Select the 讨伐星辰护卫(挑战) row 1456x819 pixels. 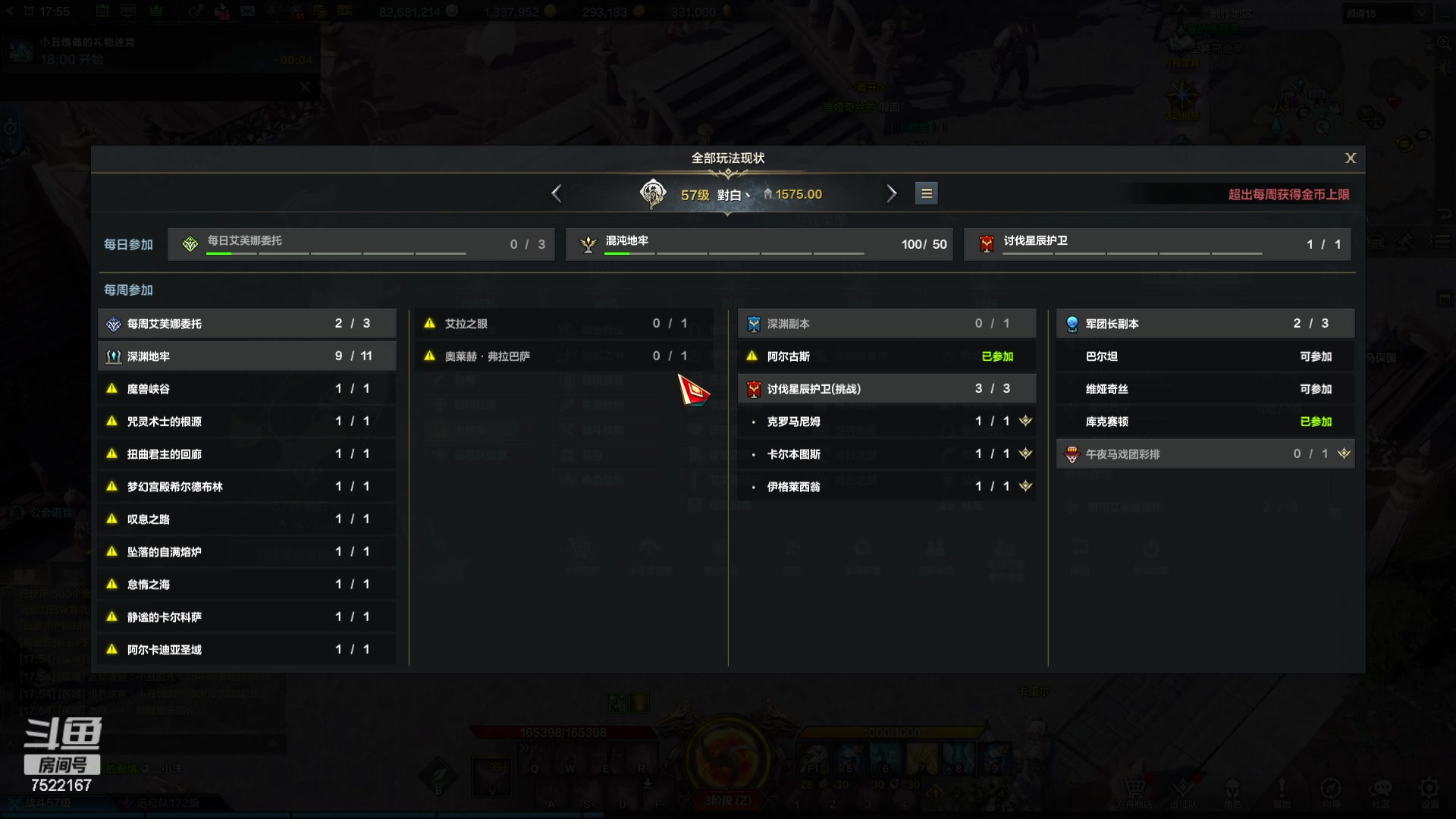tap(887, 388)
